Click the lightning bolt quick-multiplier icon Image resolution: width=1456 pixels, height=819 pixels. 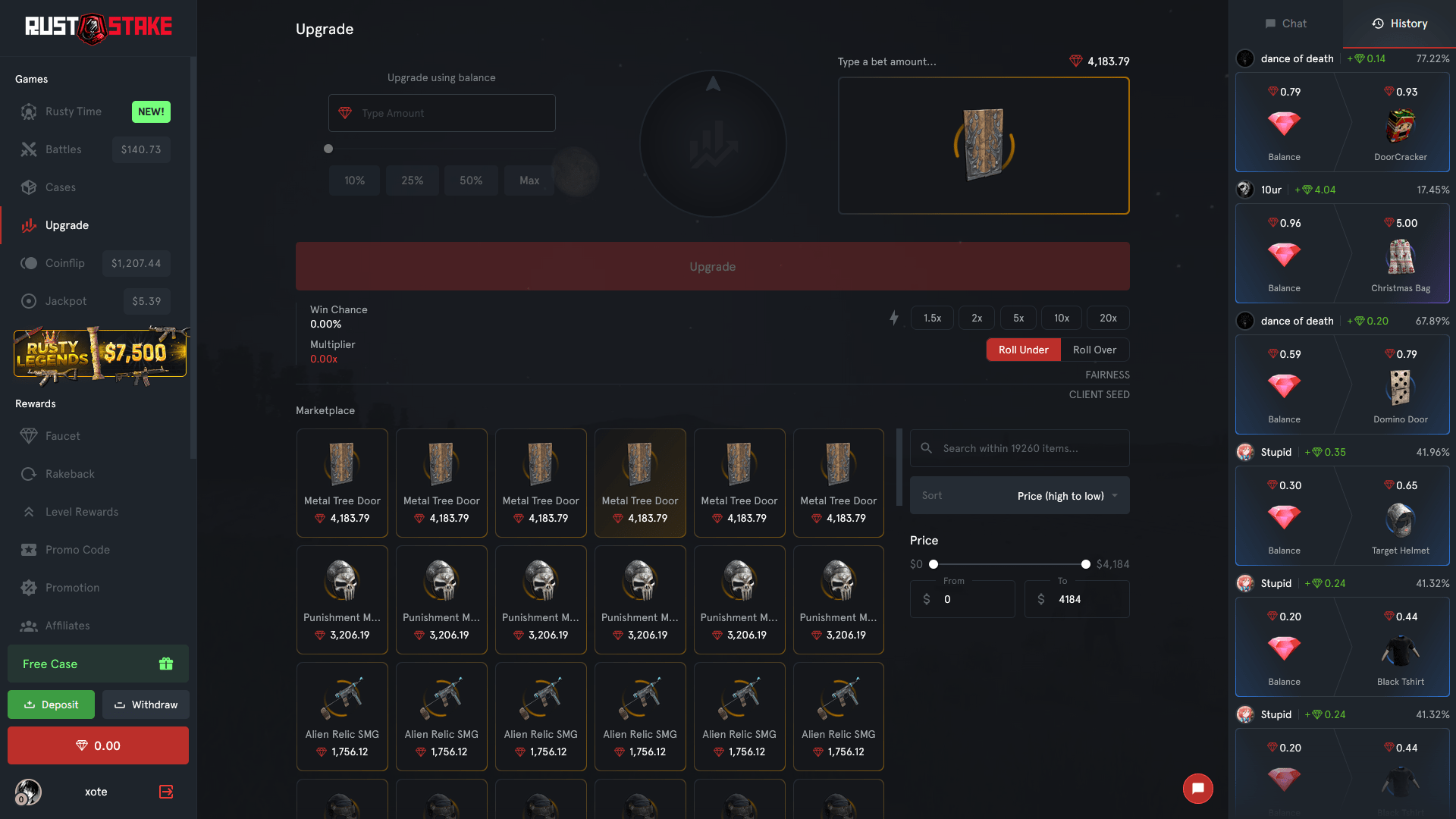894,318
